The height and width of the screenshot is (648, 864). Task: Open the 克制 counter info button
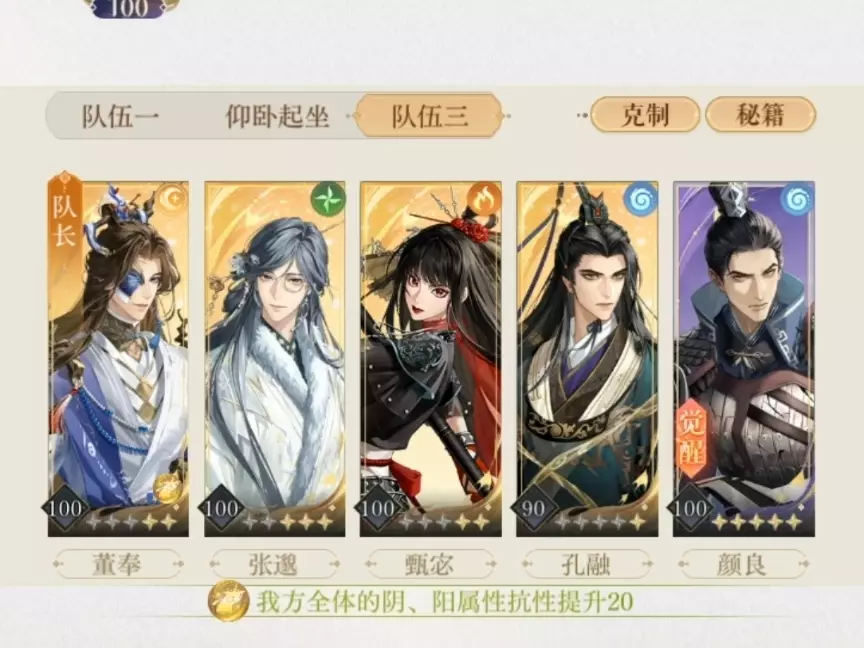click(x=645, y=115)
